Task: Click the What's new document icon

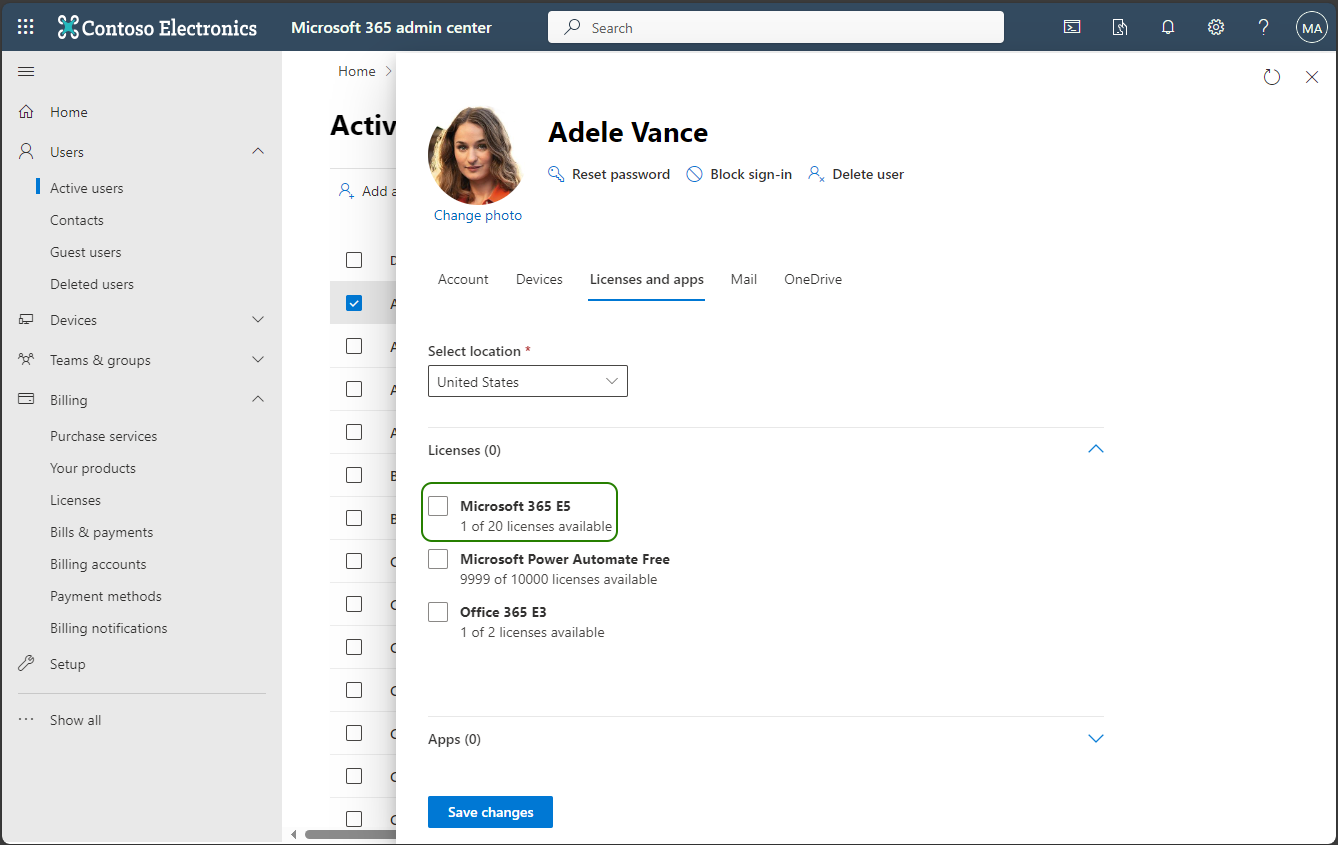Action: click(1120, 27)
